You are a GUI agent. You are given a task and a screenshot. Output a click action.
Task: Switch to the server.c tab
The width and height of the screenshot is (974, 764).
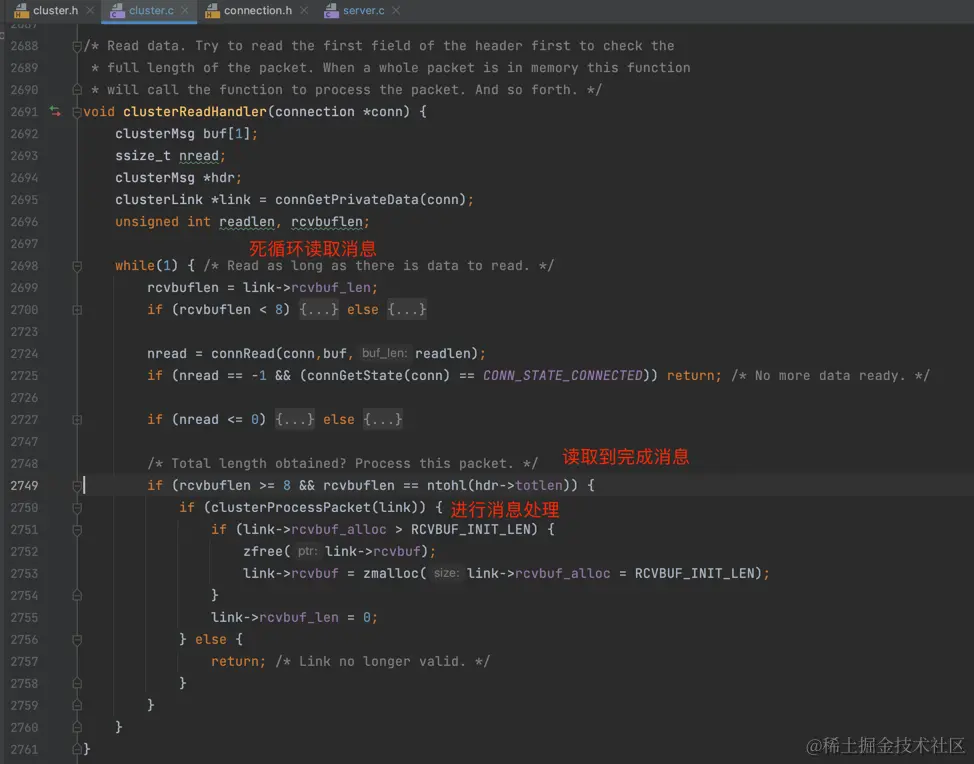pos(363,11)
